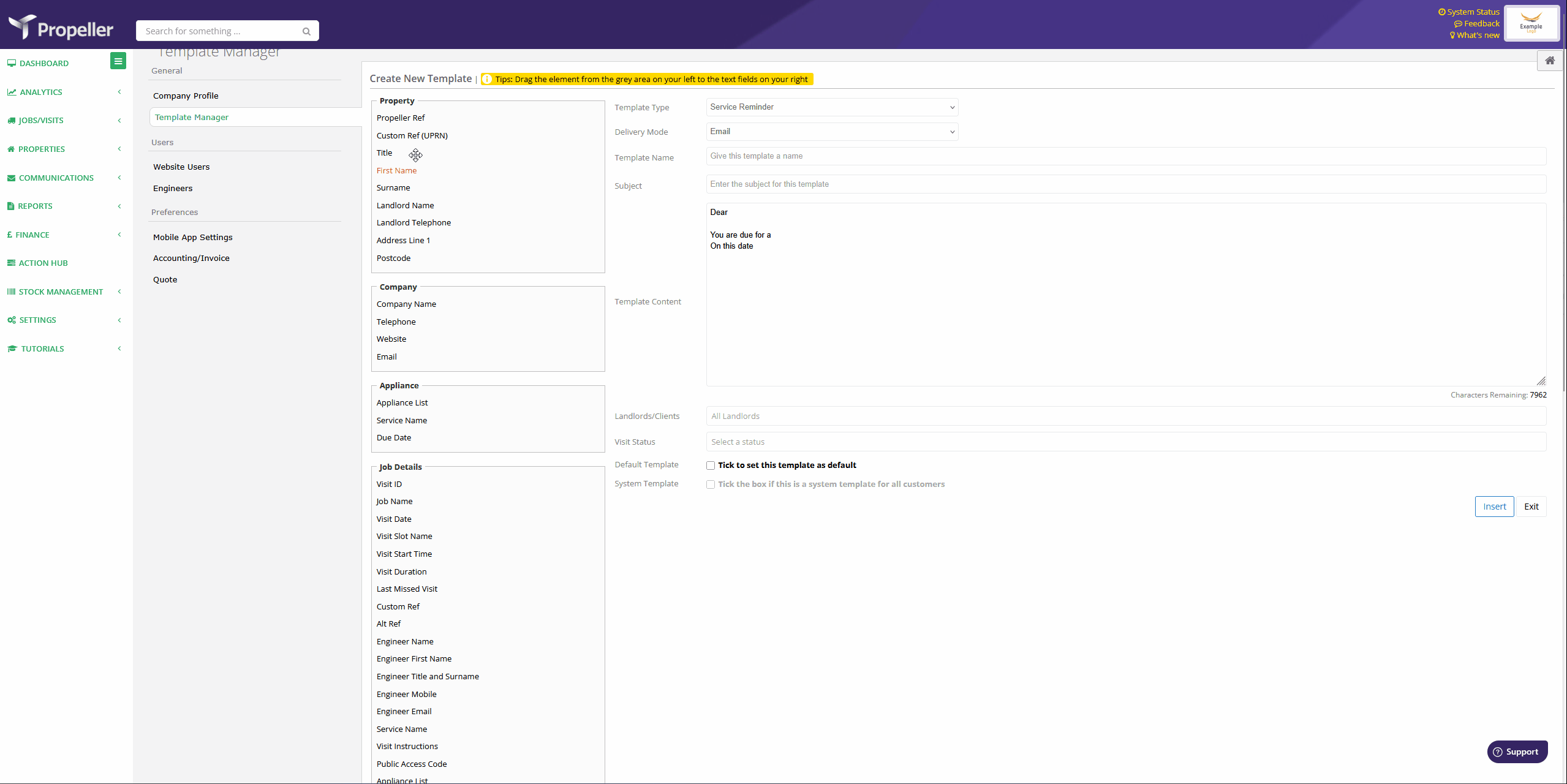Open the Delivery Mode dropdown
1567x784 pixels.
click(831, 132)
